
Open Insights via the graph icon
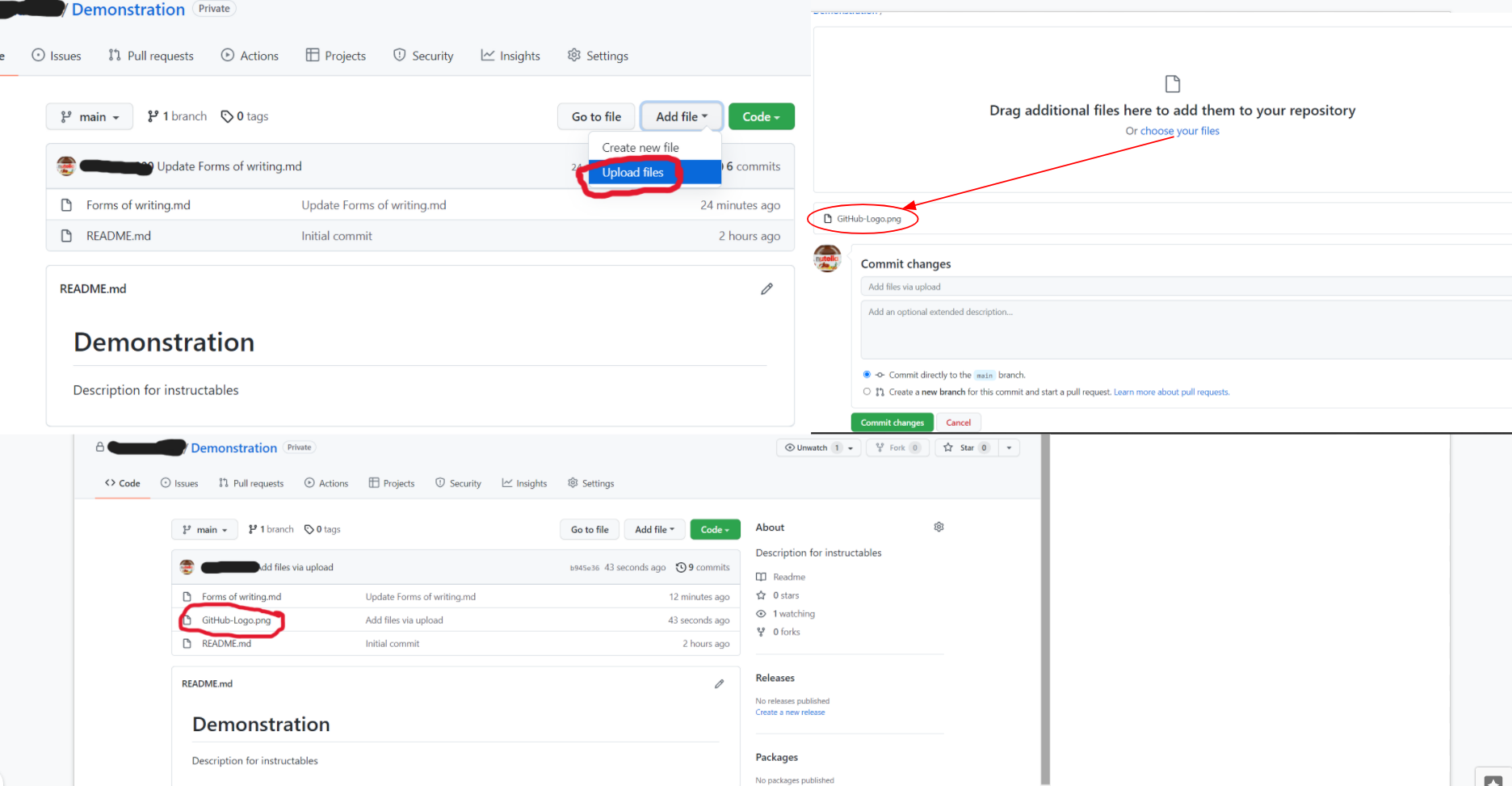click(x=489, y=55)
